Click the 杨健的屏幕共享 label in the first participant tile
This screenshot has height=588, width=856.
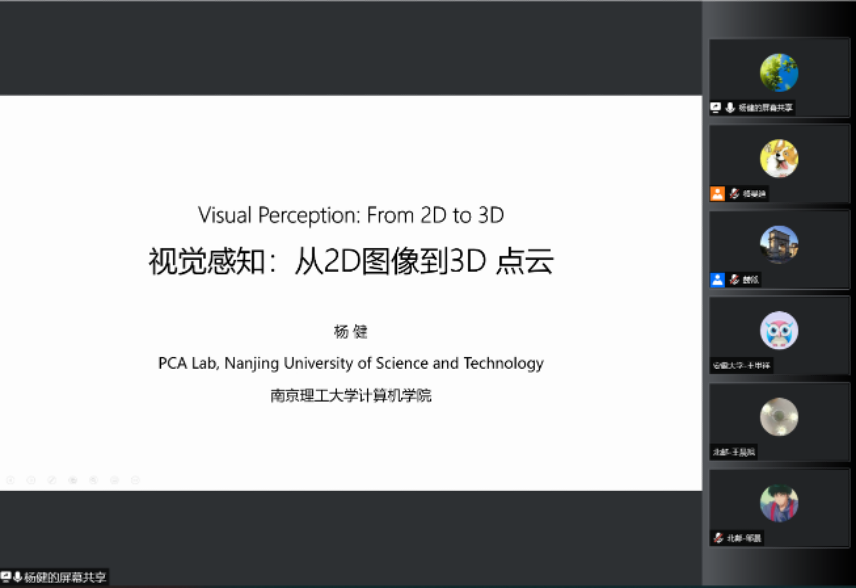765,108
